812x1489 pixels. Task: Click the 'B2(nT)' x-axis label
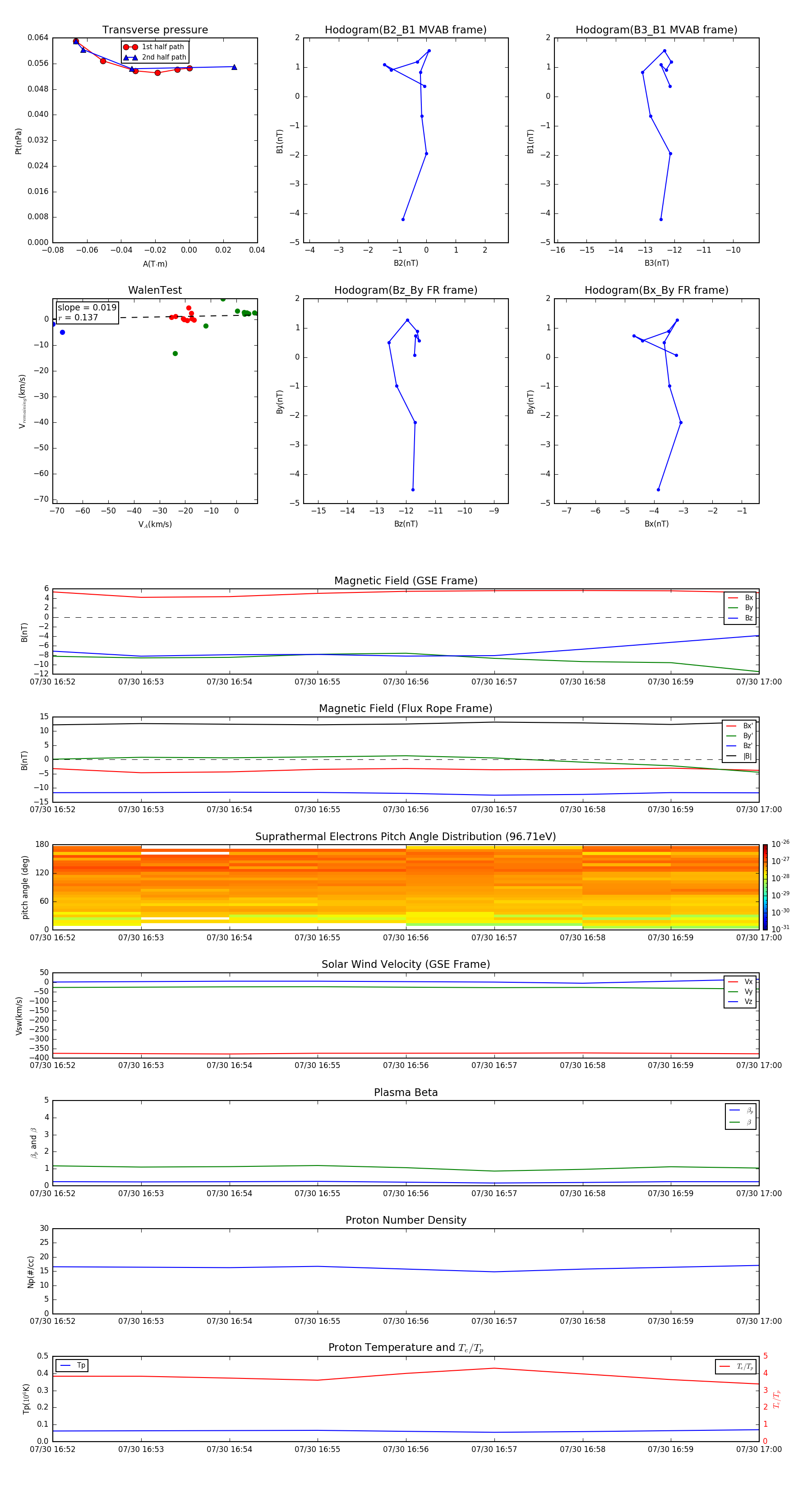point(406,263)
